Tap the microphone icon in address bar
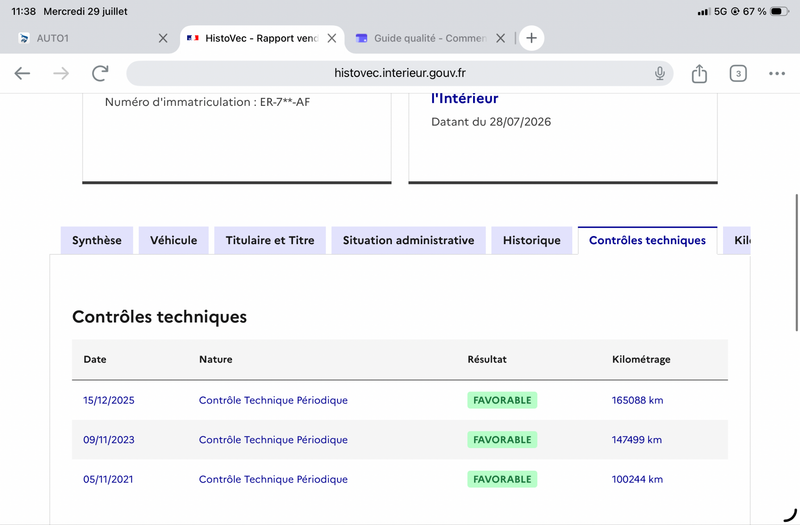800x525 pixels. [x=660, y=73]
